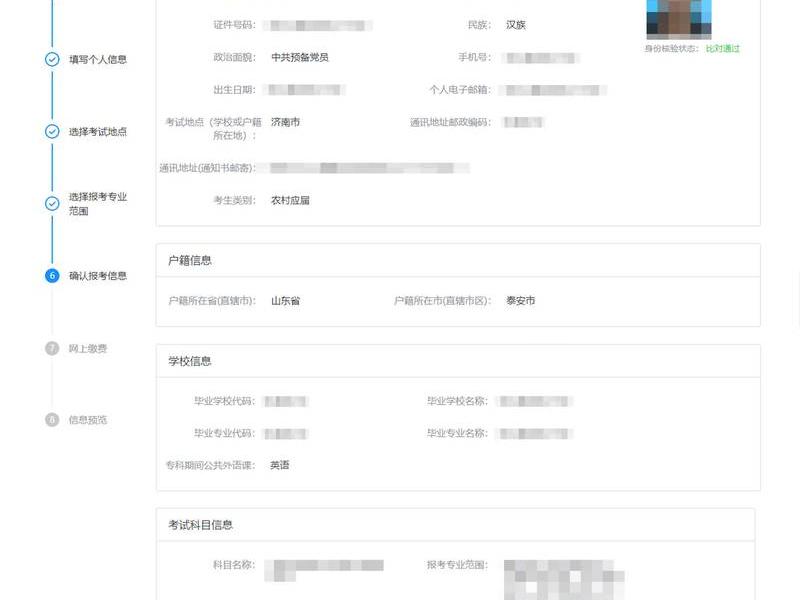Click the 个人电子邮箱 label

pos(460,90)
